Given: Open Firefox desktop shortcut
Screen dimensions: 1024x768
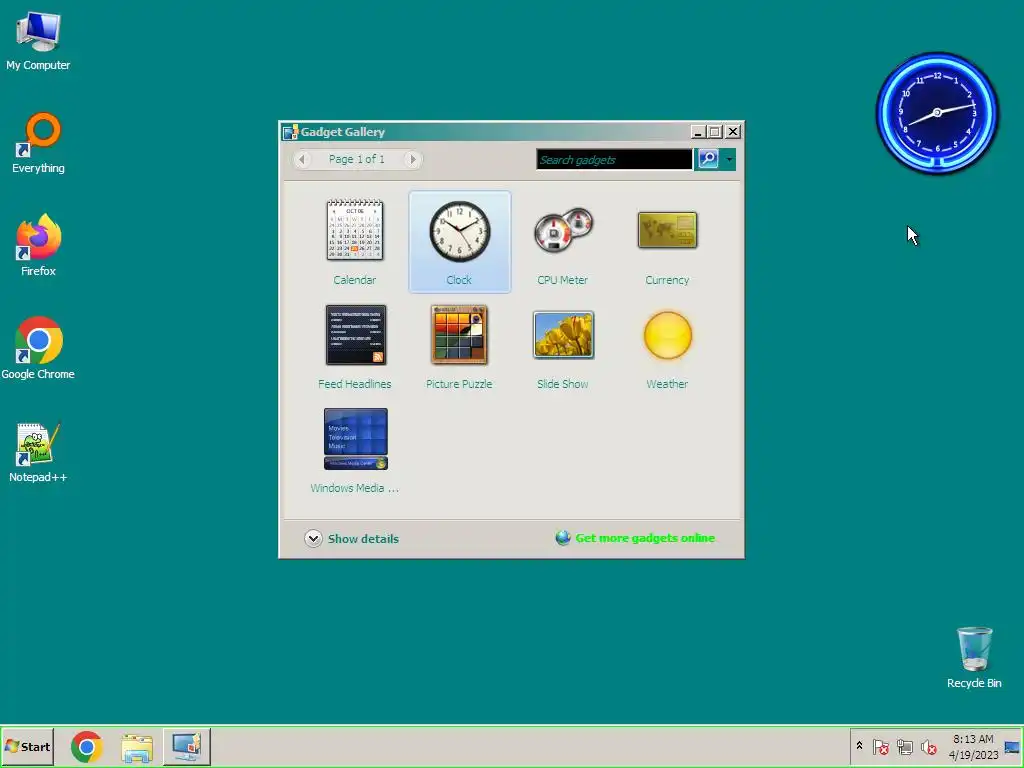Looking at the screenshot, I should click(x=38, y=246).
